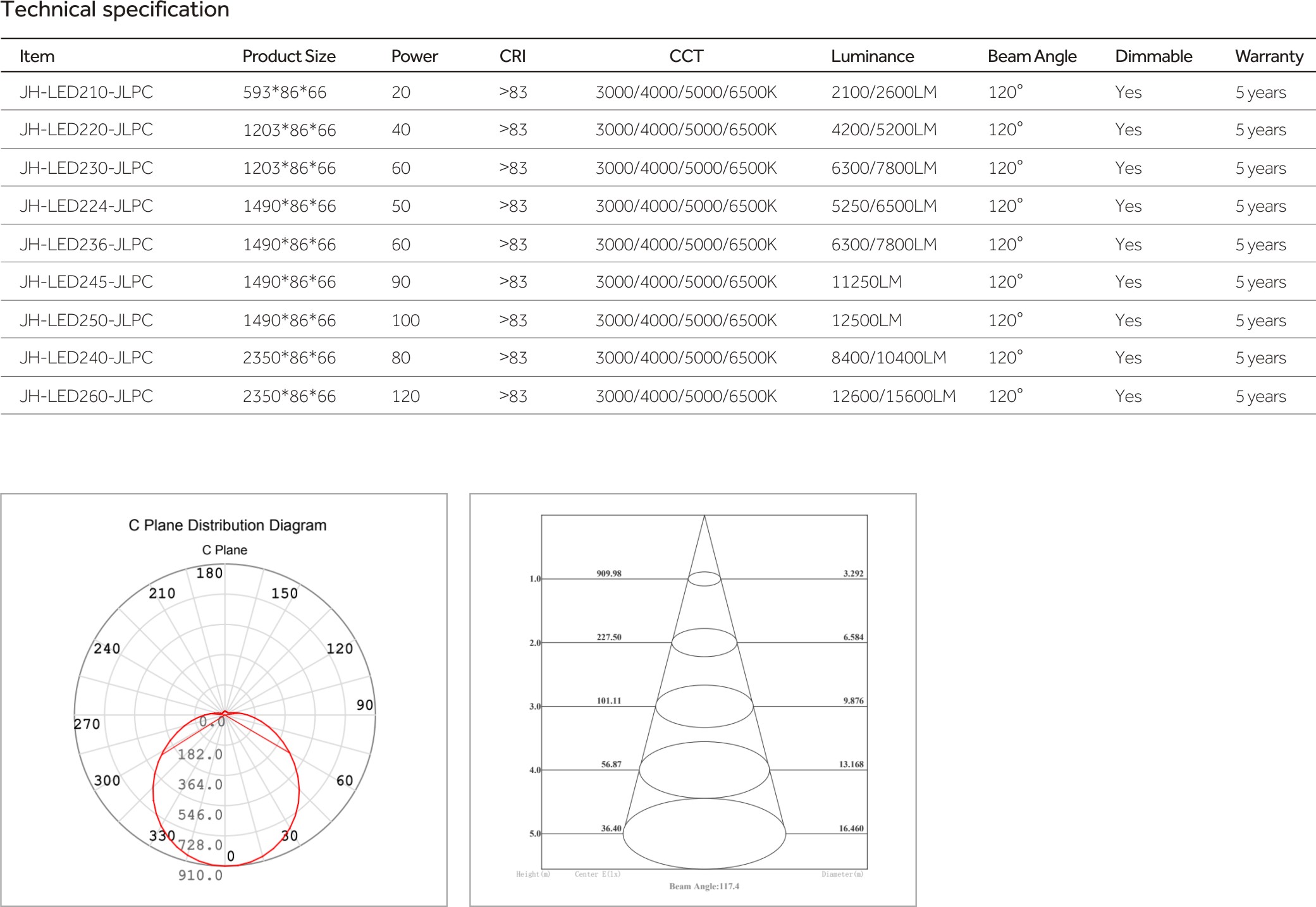1316x907 pixels.
Task: Click luminance 8400/10400LM
Action: (x=889, y=358)
